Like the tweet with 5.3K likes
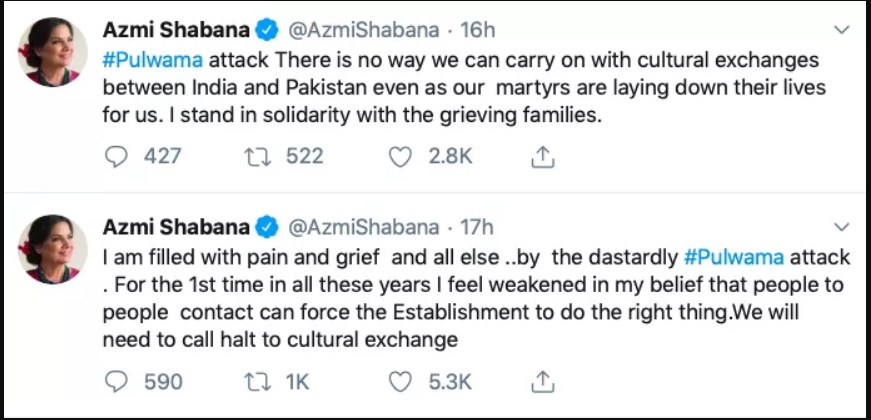 pyautogui.click(x=401, y=381)
